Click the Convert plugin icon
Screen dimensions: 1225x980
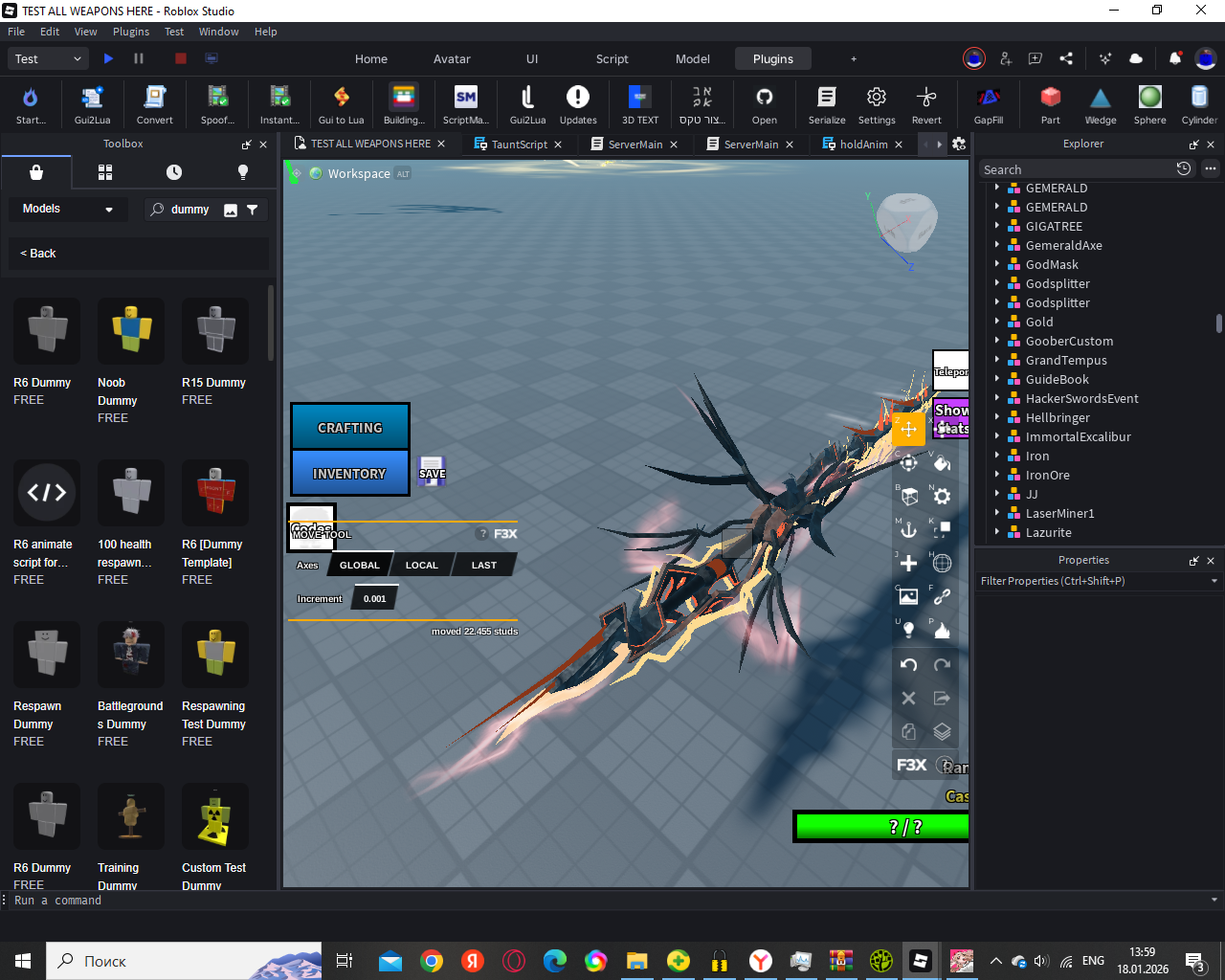(154, 104)
